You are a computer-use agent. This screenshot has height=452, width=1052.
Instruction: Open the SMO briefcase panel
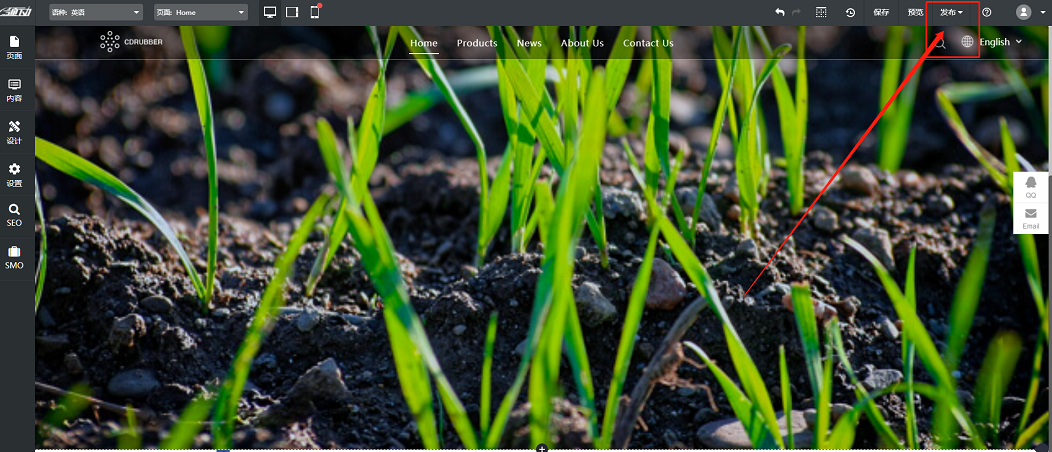tap(14, 257)
